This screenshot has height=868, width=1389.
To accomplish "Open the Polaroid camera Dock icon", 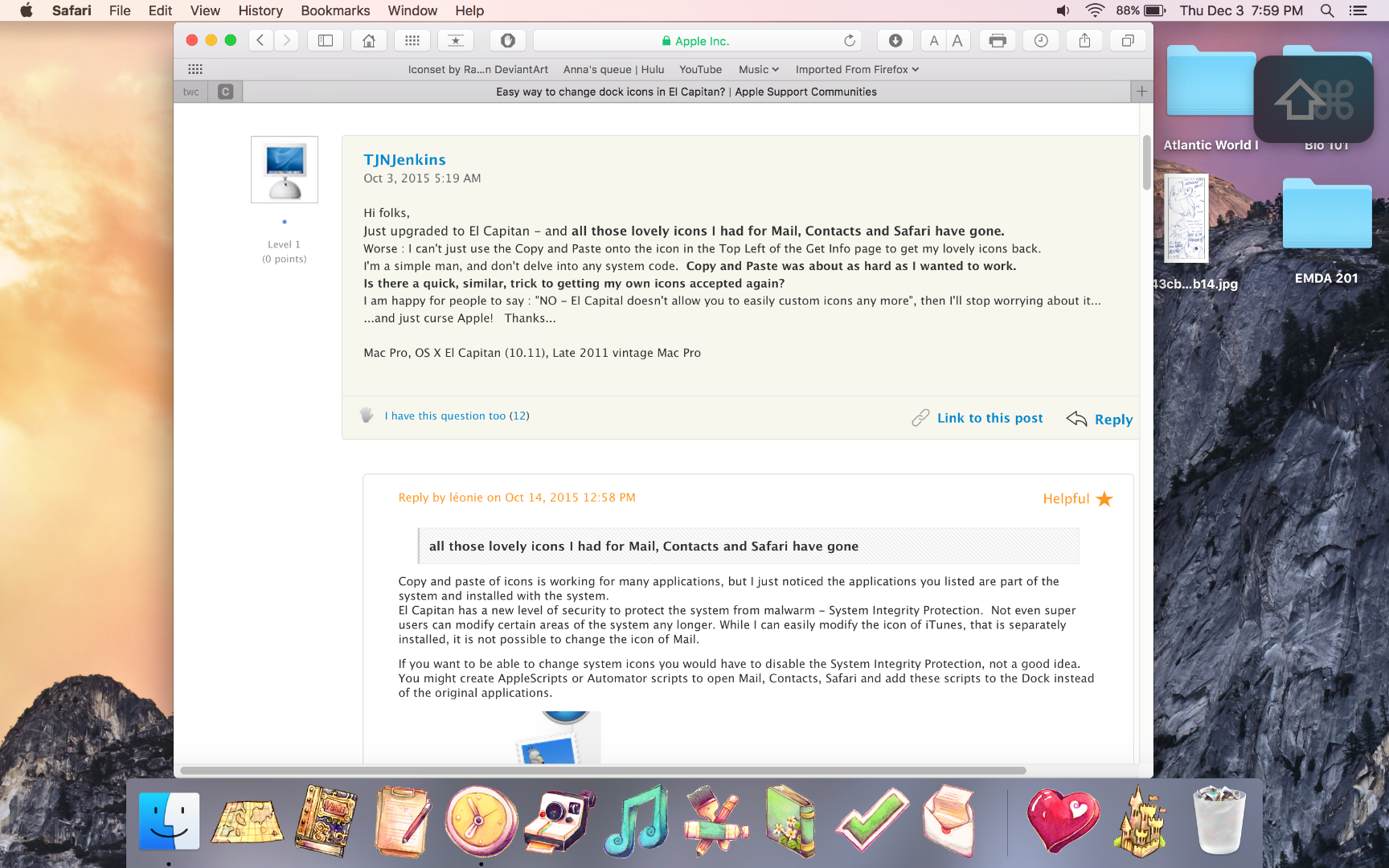I will 559,820.
